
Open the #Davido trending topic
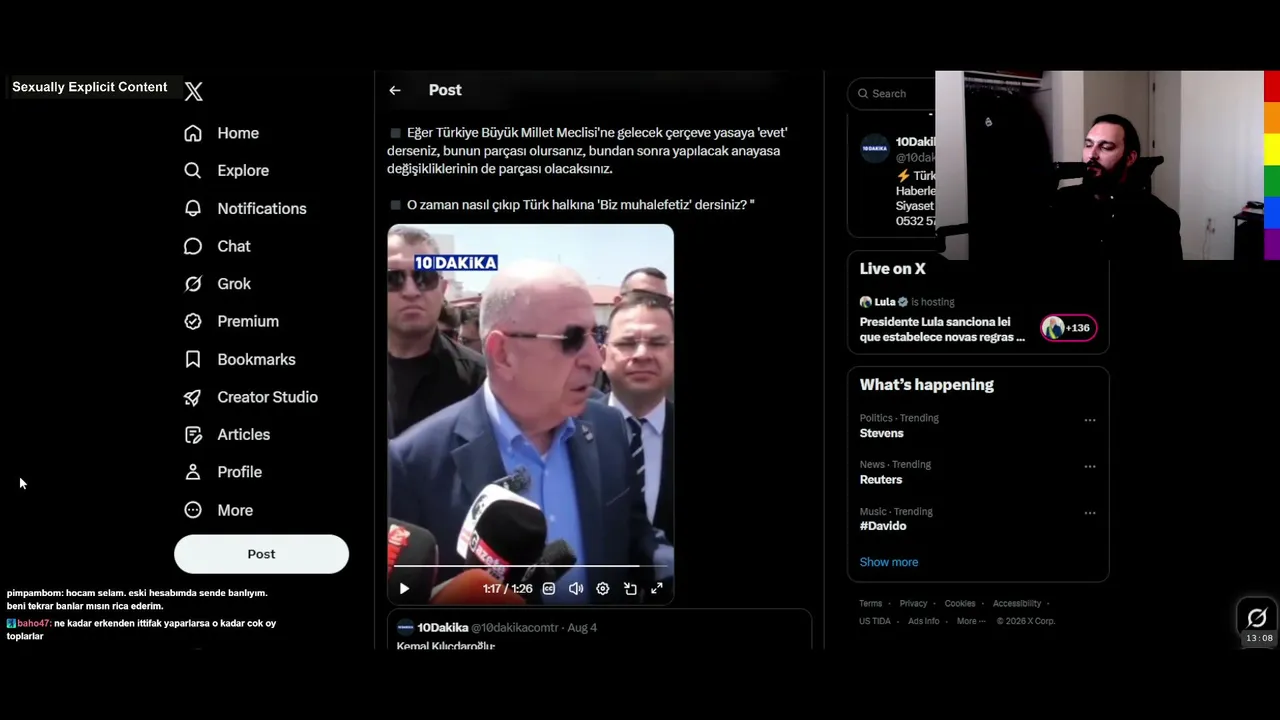(x=883, y=526)
